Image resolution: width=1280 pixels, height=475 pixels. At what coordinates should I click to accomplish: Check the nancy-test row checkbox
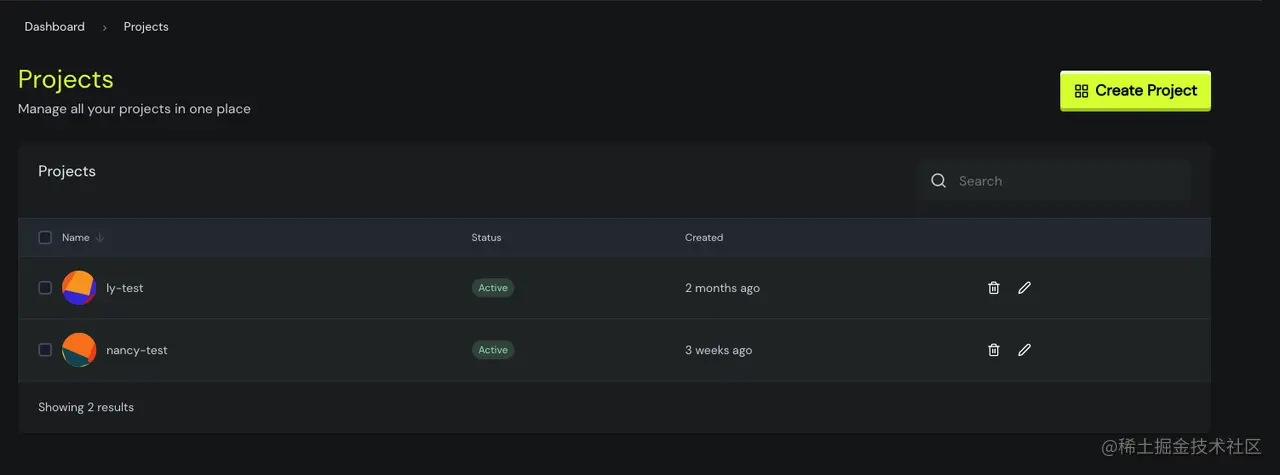click(45, 350)
